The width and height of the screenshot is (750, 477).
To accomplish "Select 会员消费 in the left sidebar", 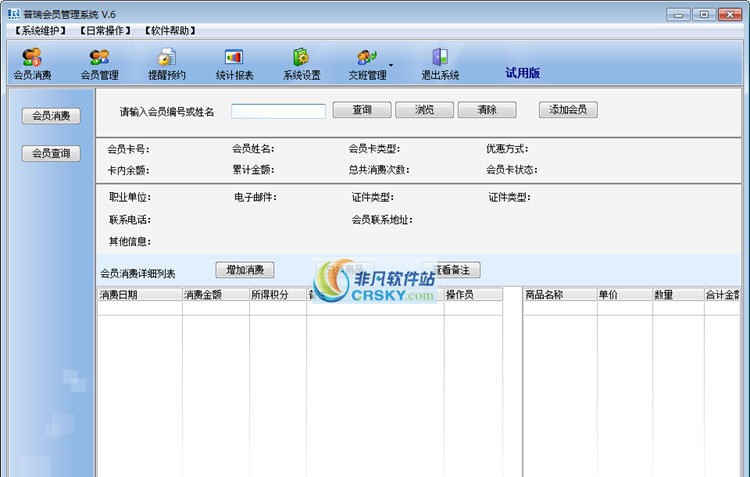I will pyautogui.click(x=51, y=116).
